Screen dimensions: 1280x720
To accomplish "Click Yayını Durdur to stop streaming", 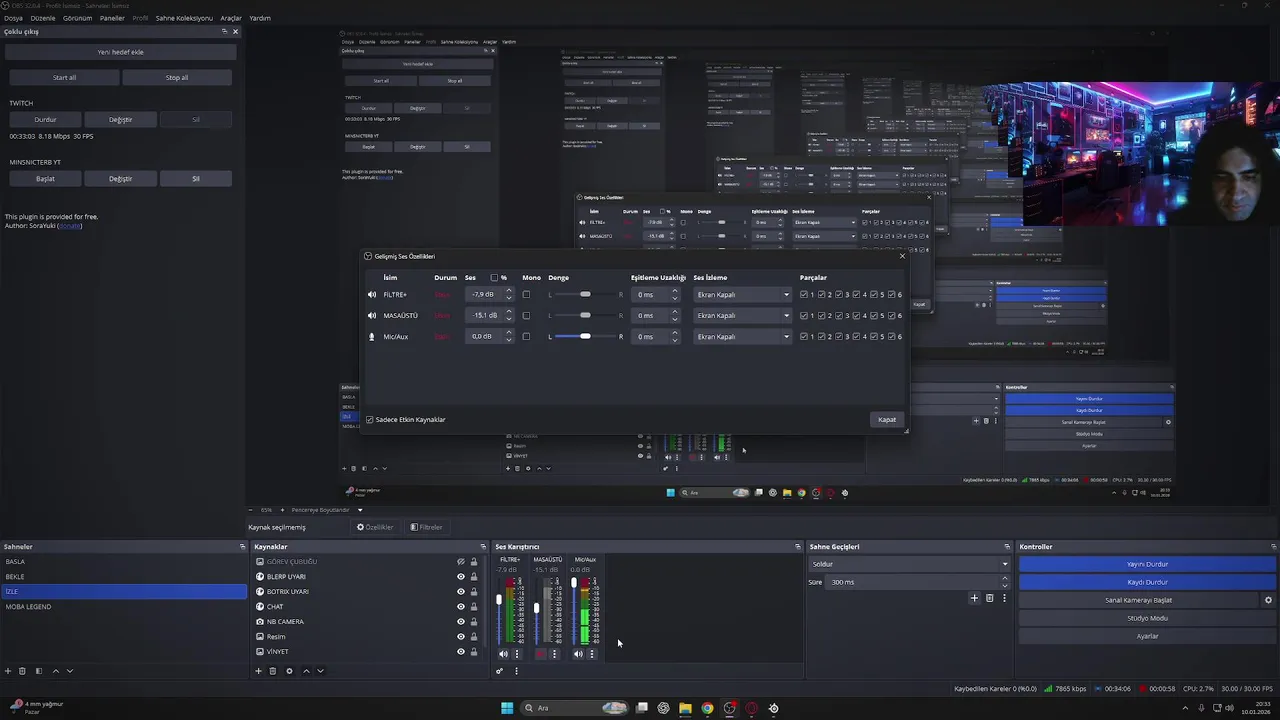I will coord(1147,564).
